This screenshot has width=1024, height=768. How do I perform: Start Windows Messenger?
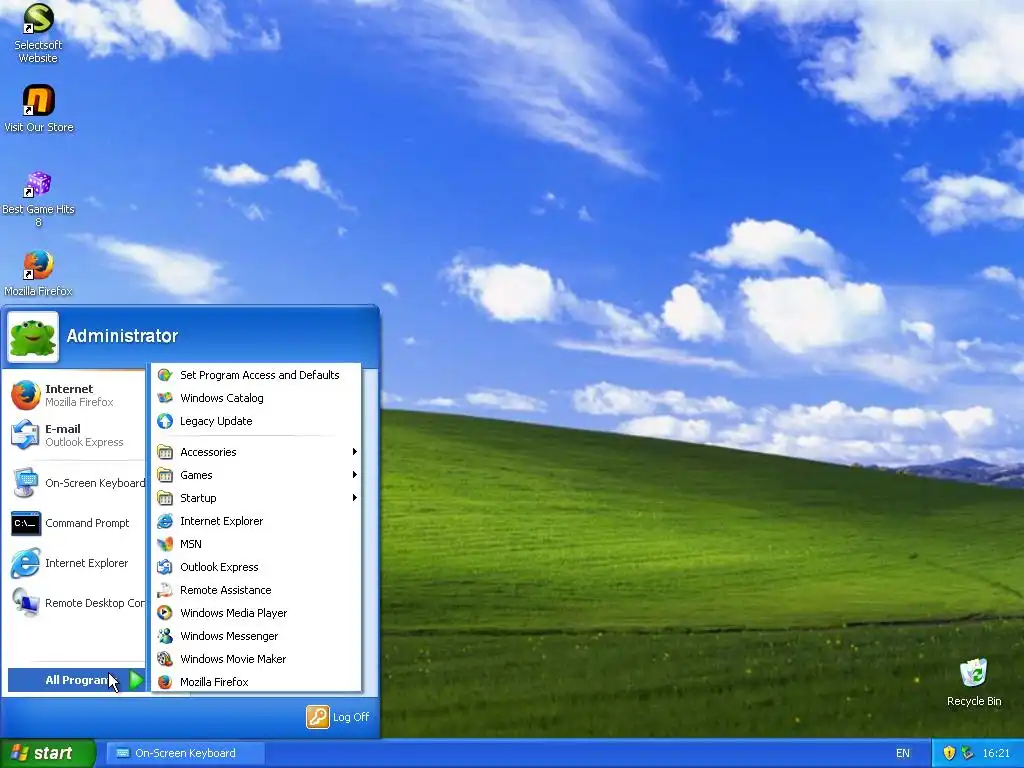(x=257, y=636)
